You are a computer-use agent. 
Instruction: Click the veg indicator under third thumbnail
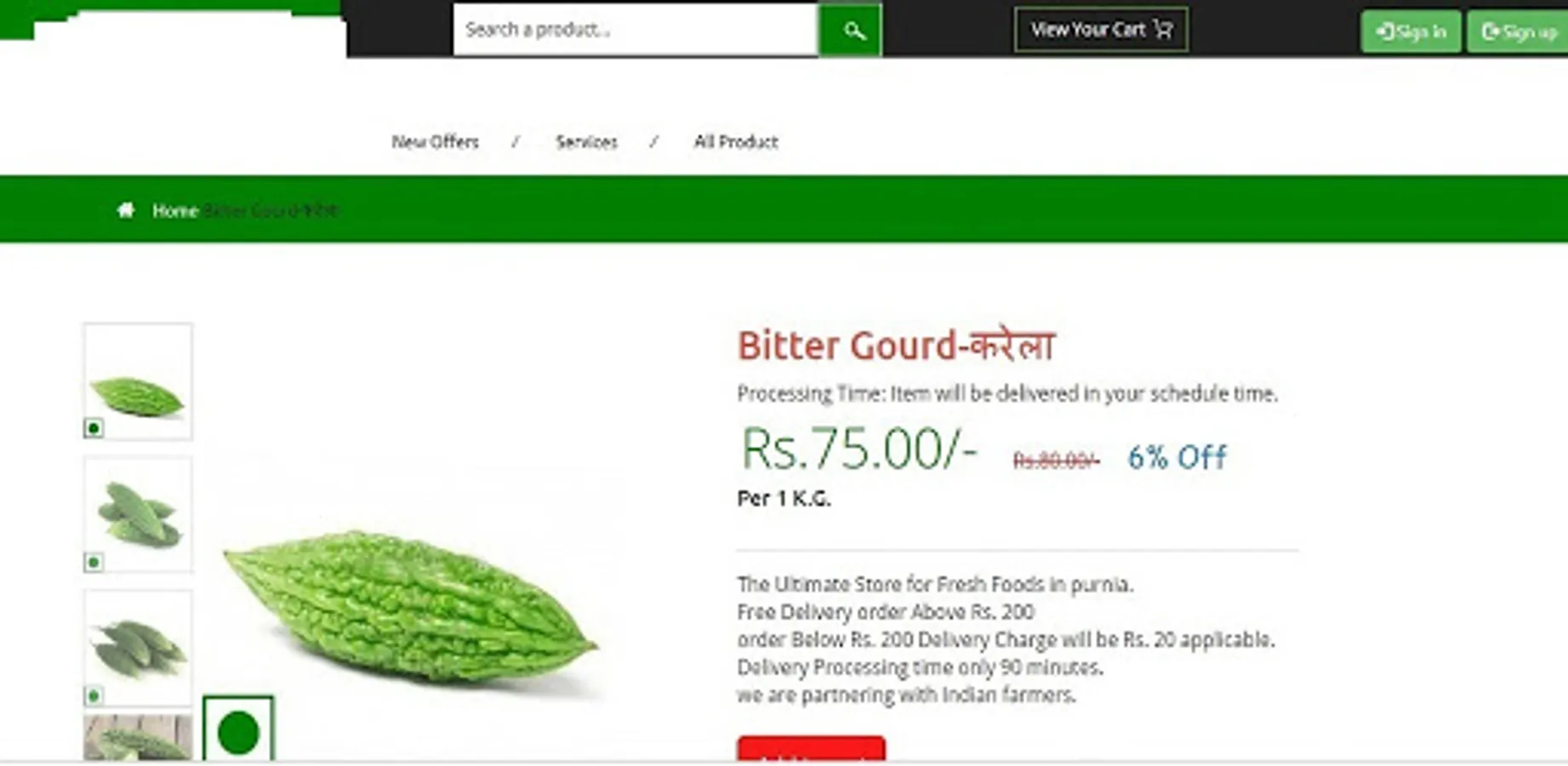coord(94,695)
